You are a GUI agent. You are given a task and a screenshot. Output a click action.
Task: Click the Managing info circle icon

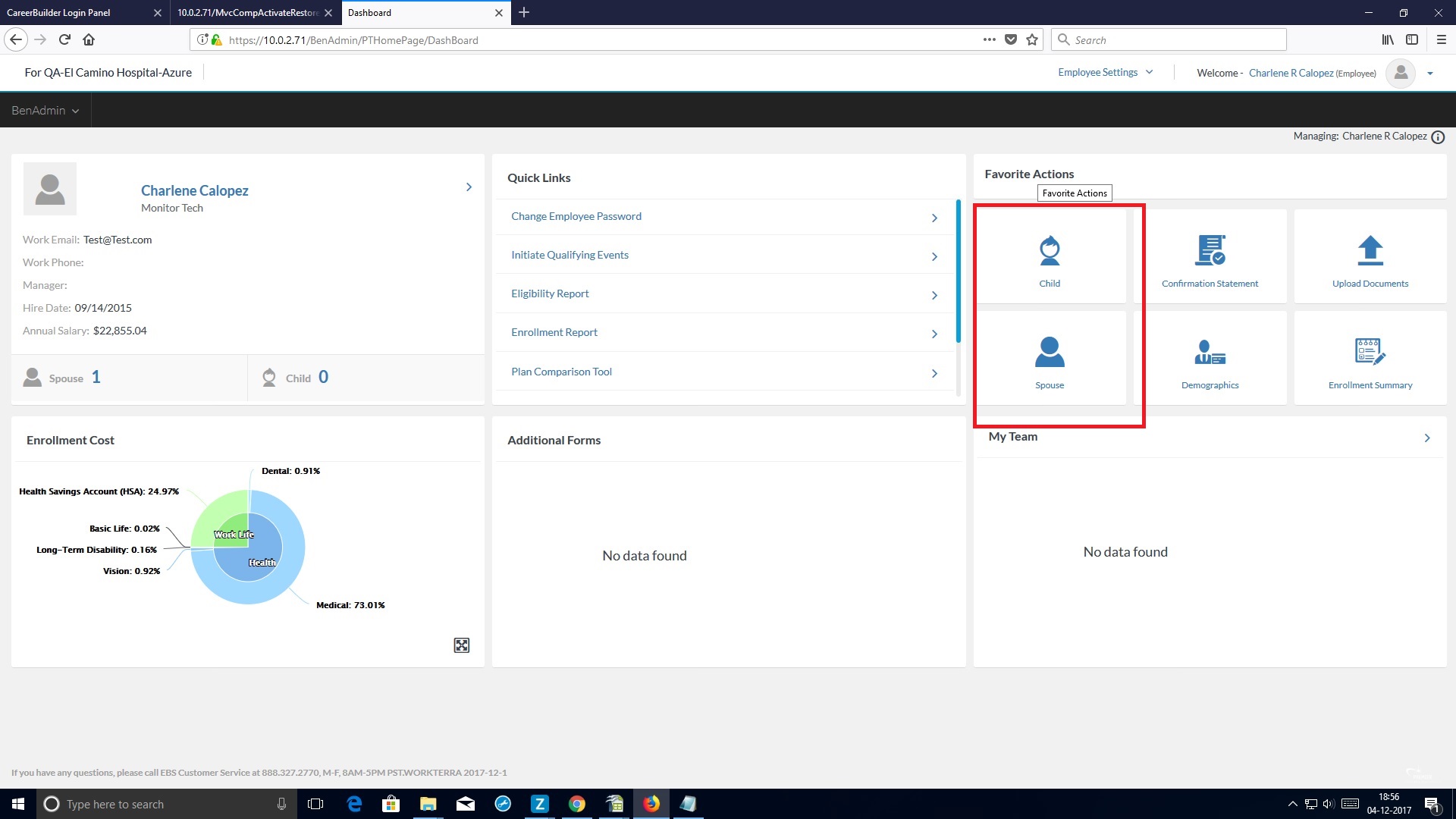click(1438, 137)
